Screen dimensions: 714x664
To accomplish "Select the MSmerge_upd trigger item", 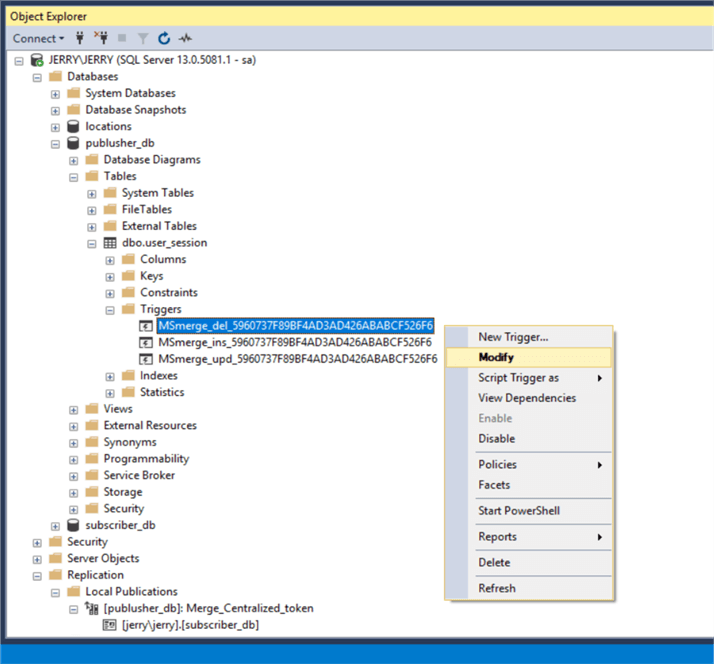I will [296, 359].
